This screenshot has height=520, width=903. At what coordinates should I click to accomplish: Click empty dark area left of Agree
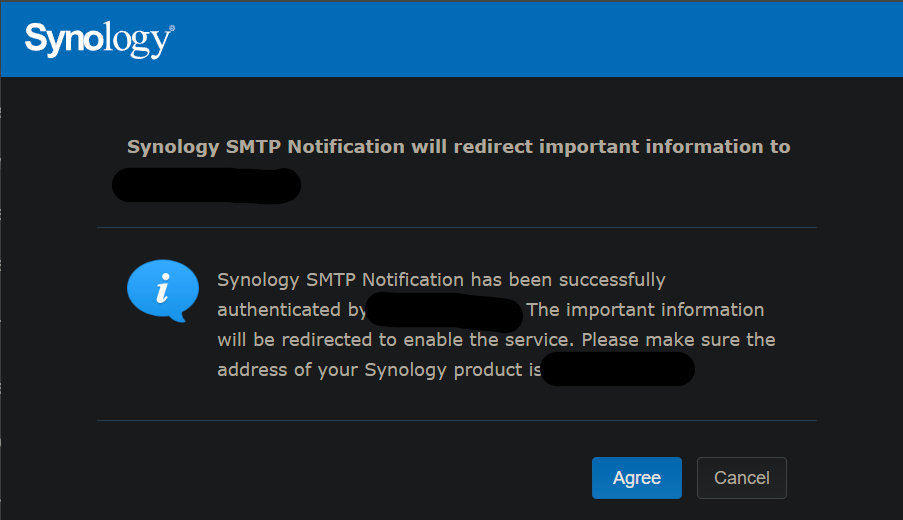(x=346, y=478)
